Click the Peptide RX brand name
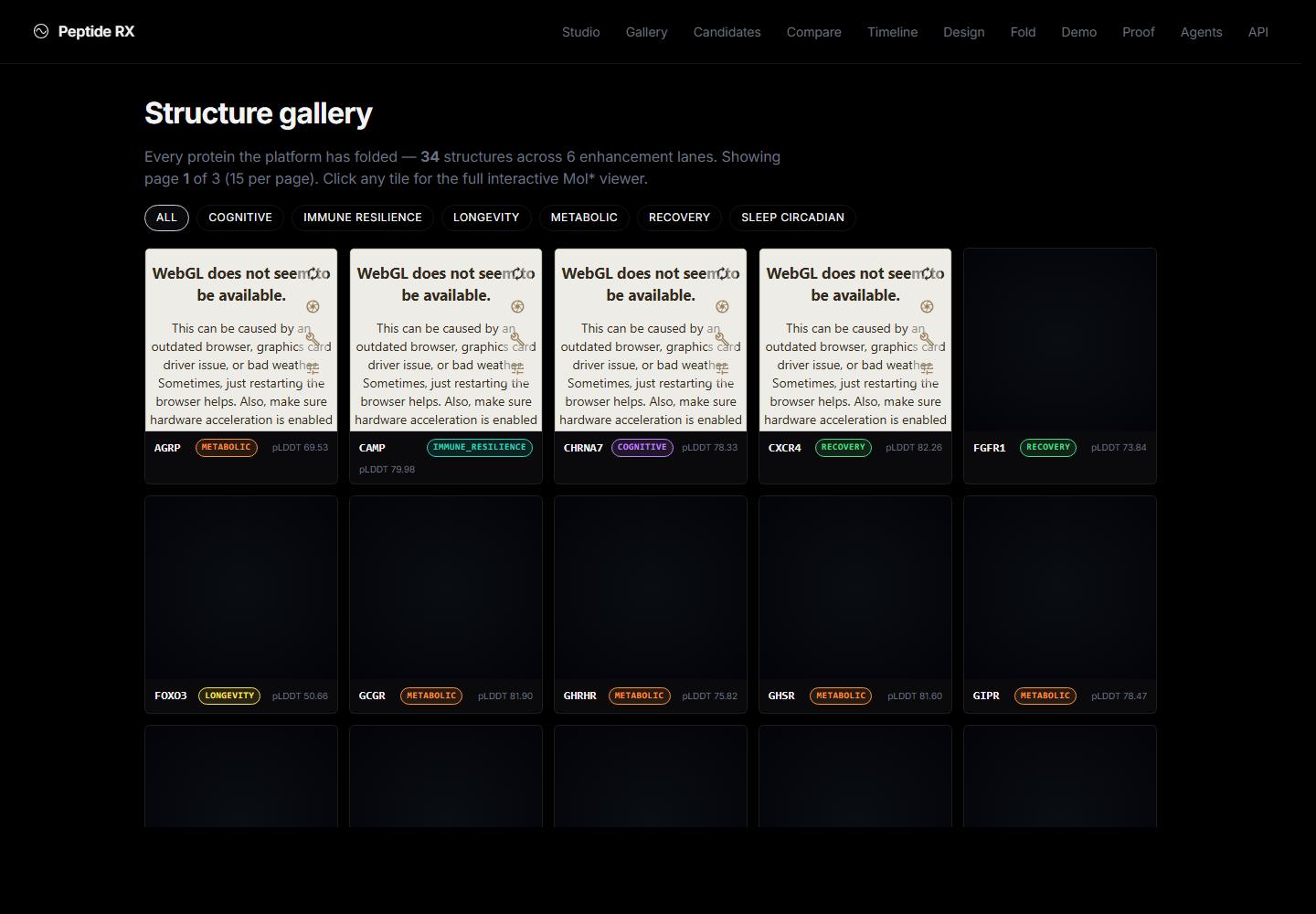Image resolution: width=1316 pixels, height=914 pixels. tap(96, 31)
